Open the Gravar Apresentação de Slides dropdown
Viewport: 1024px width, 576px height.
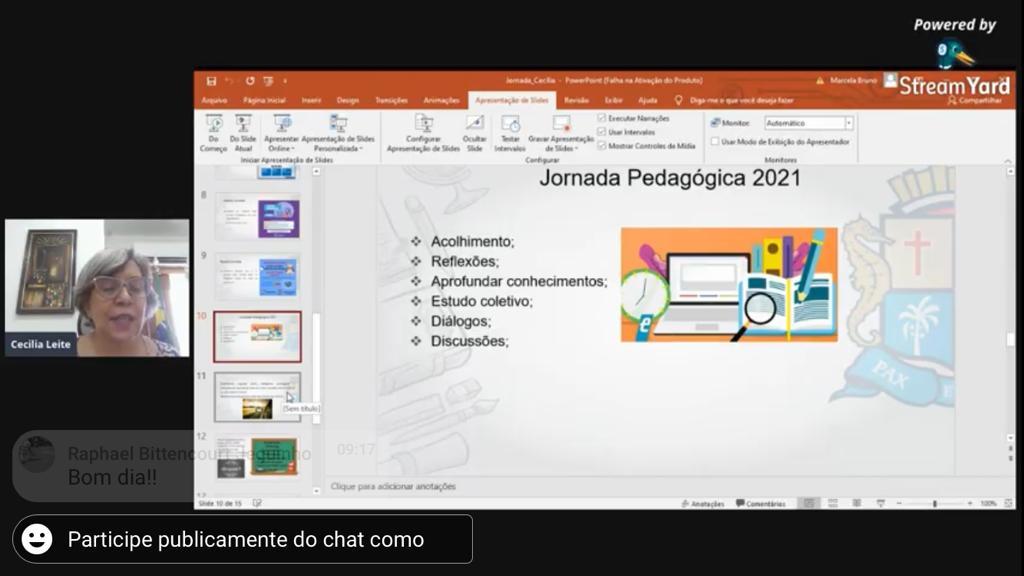561,148
